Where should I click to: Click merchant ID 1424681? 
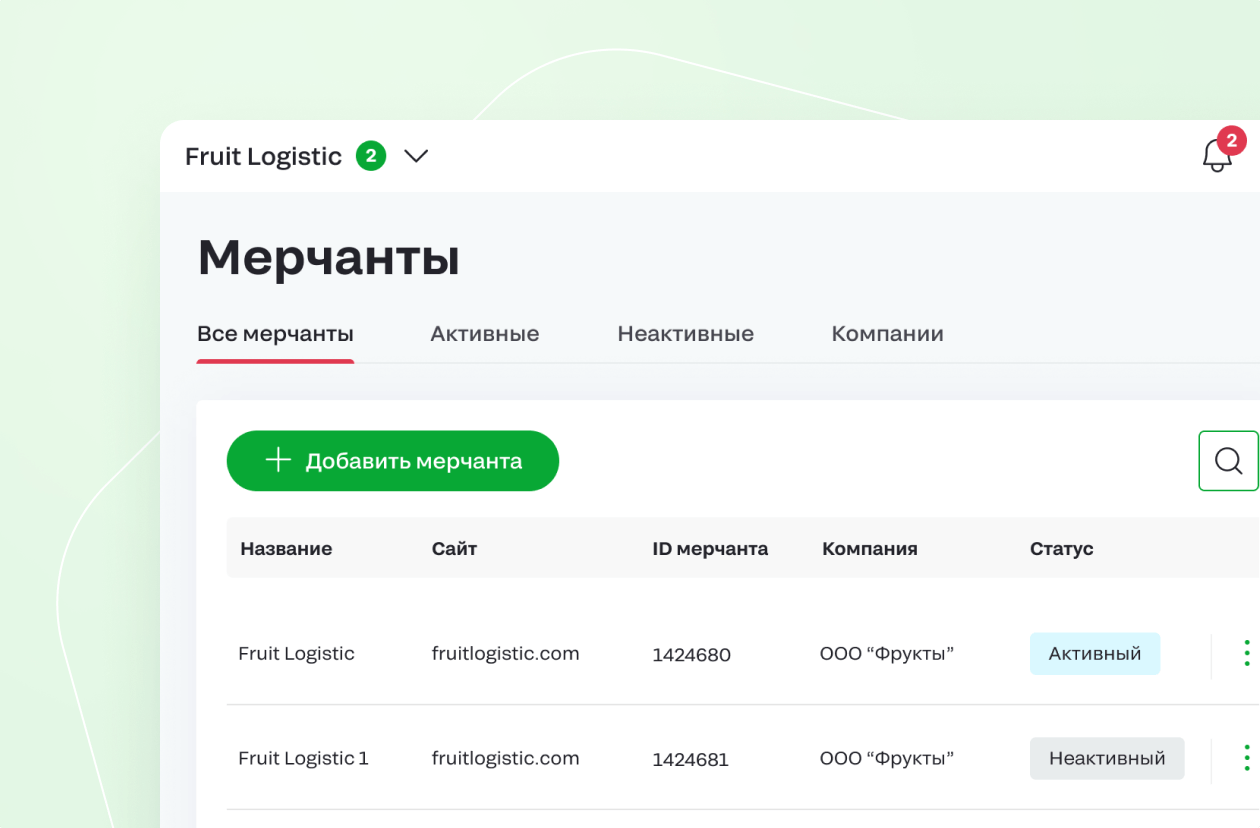691,760
